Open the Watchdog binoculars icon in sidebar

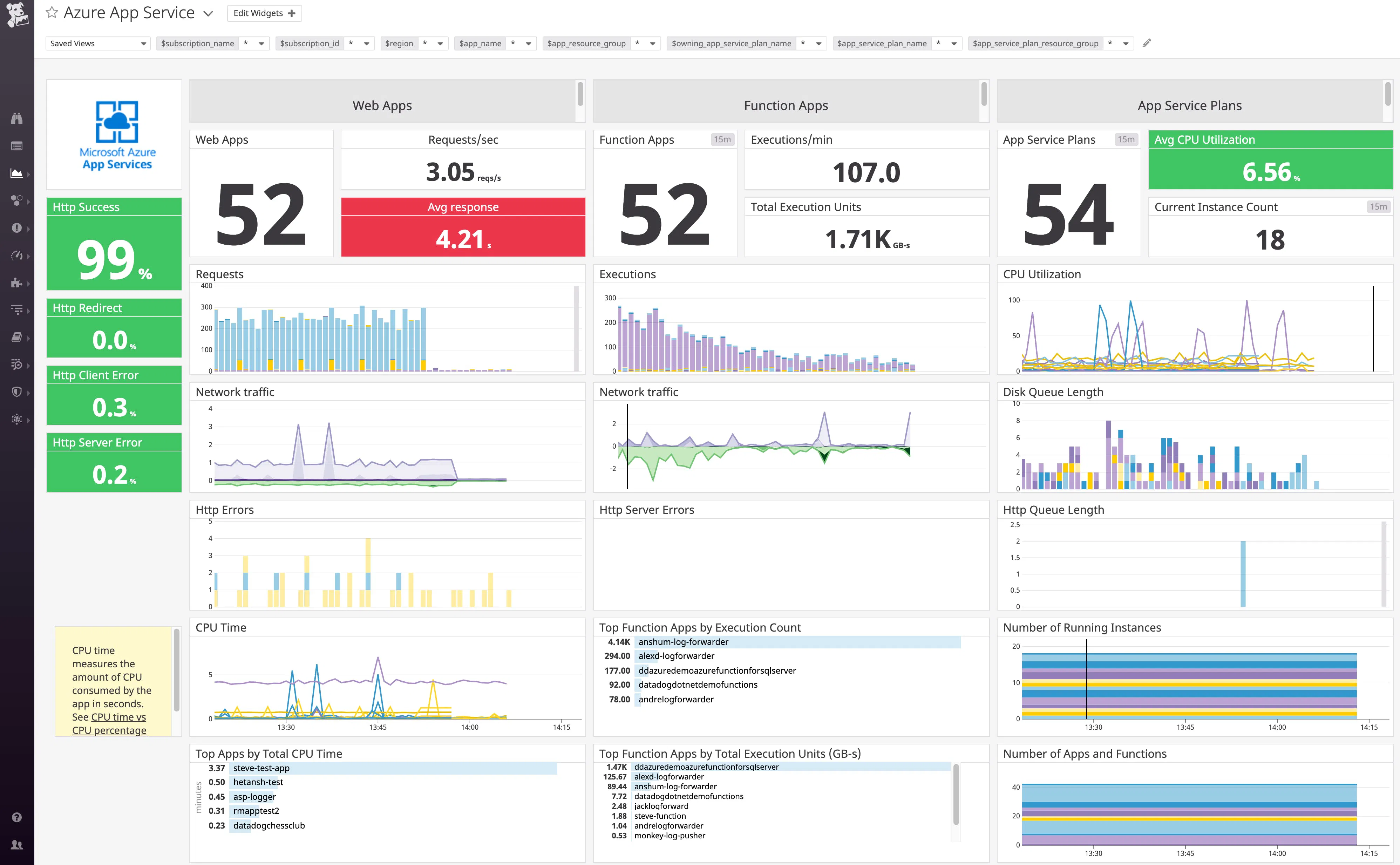[x=17, y=118]
